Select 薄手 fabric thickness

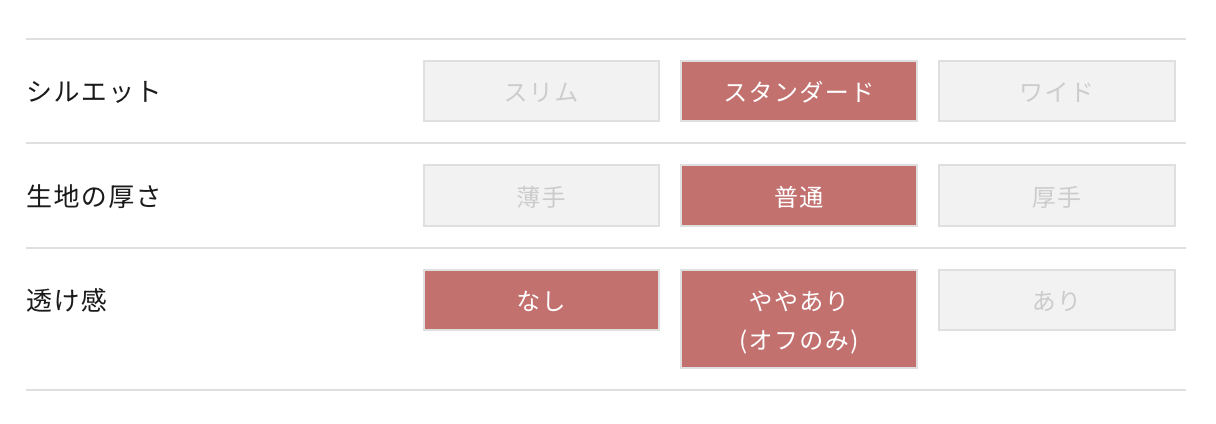pyautogui.click(x=541, y=196)
